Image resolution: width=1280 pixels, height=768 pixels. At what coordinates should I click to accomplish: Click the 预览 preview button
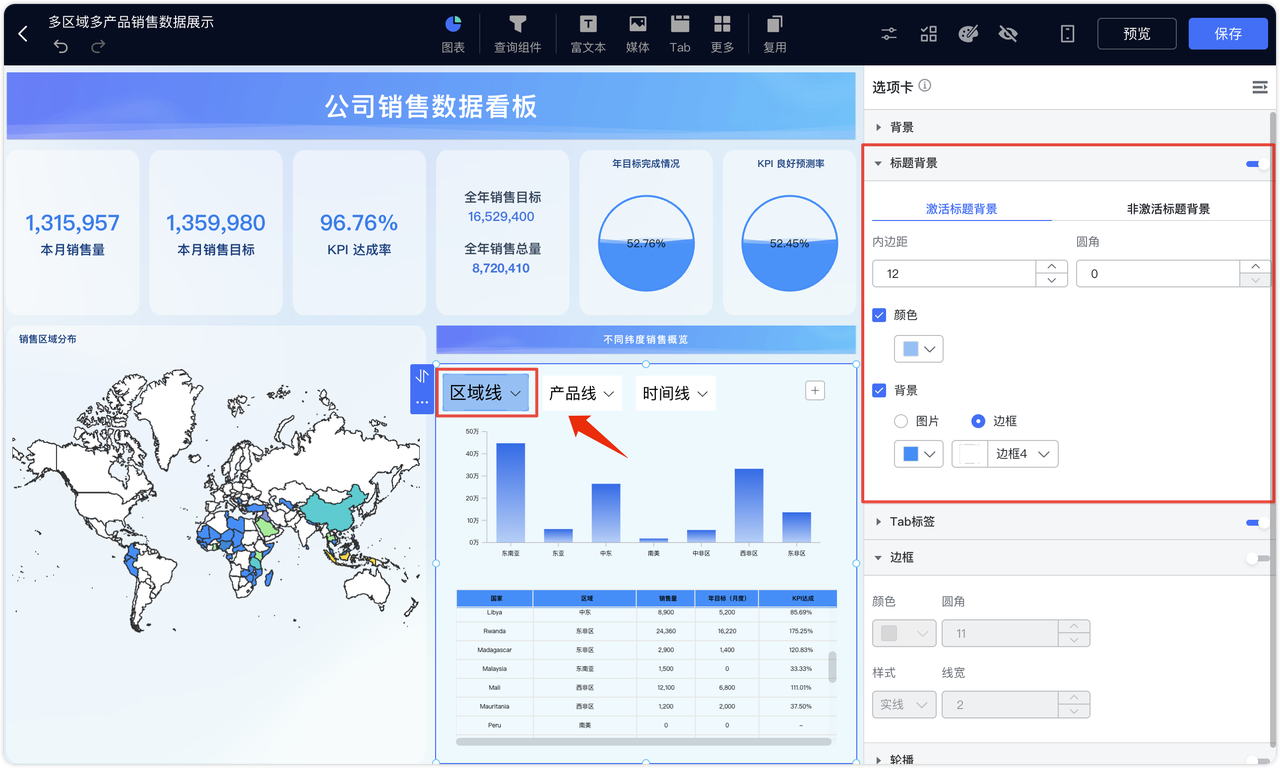coord(1137,33)
